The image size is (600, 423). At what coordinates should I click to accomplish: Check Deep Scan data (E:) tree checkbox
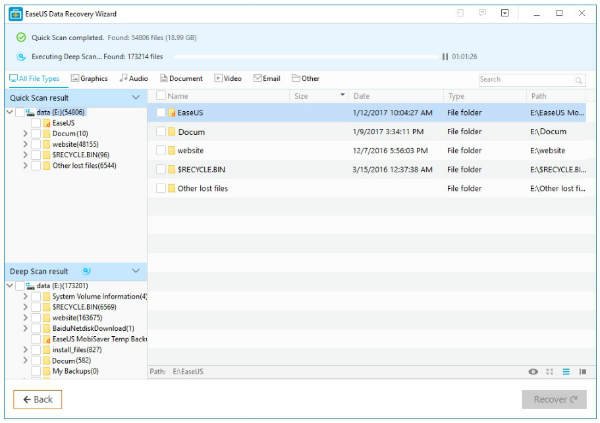click(20, 286)
